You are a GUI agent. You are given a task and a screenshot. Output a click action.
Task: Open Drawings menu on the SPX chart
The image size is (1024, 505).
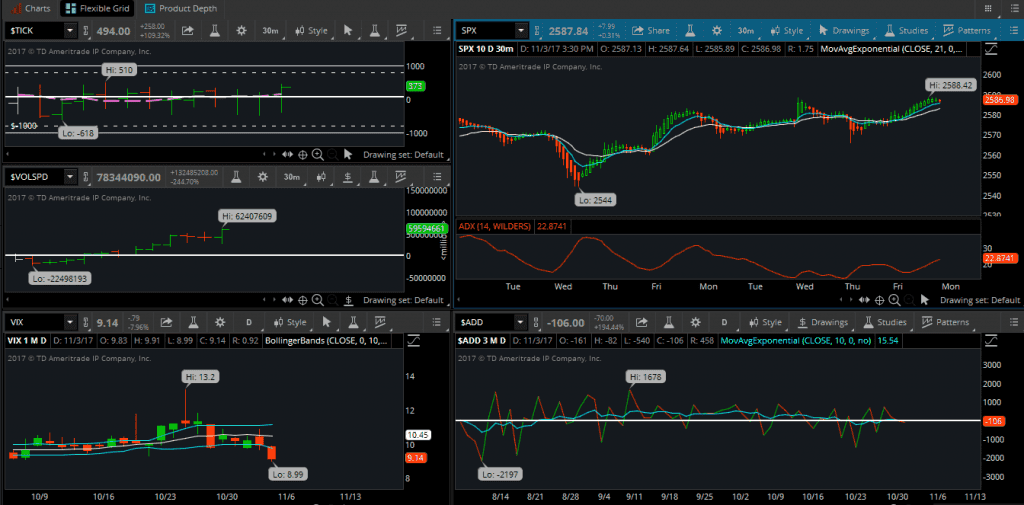click(x=844, y=30)
